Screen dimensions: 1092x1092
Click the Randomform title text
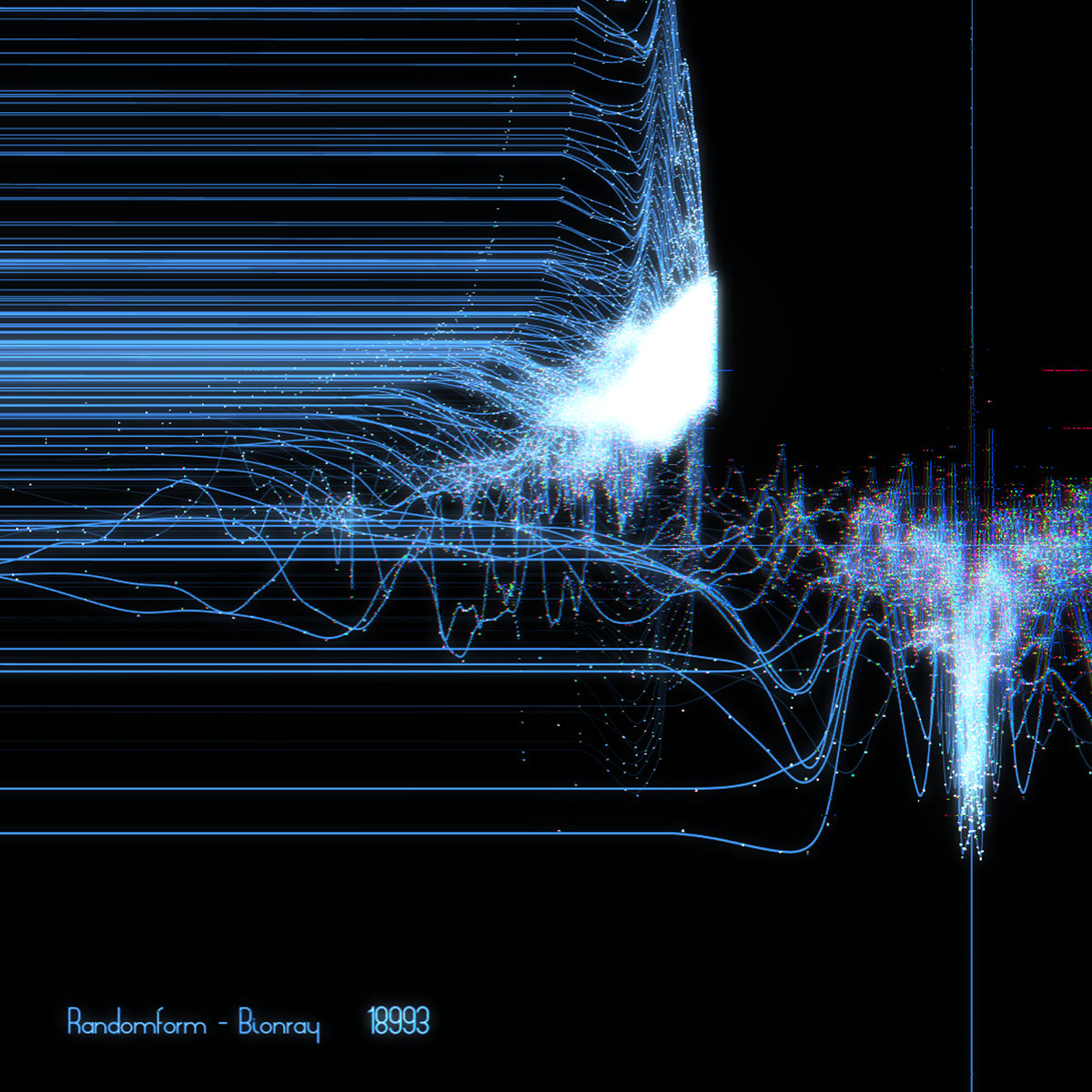click(x=137, y=1023)
